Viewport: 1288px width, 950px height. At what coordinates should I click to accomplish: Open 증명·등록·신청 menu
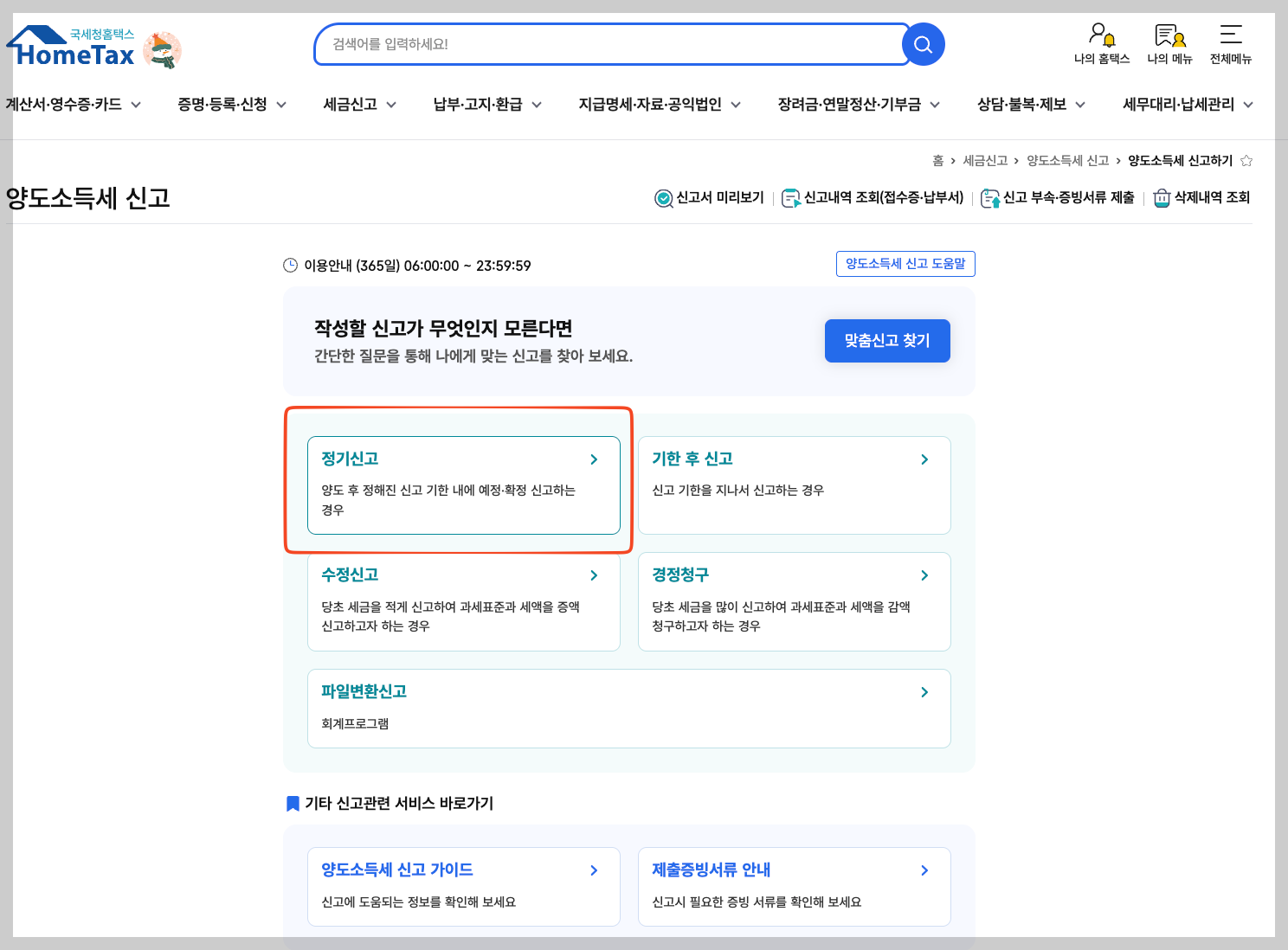click(x=222, y=105)
